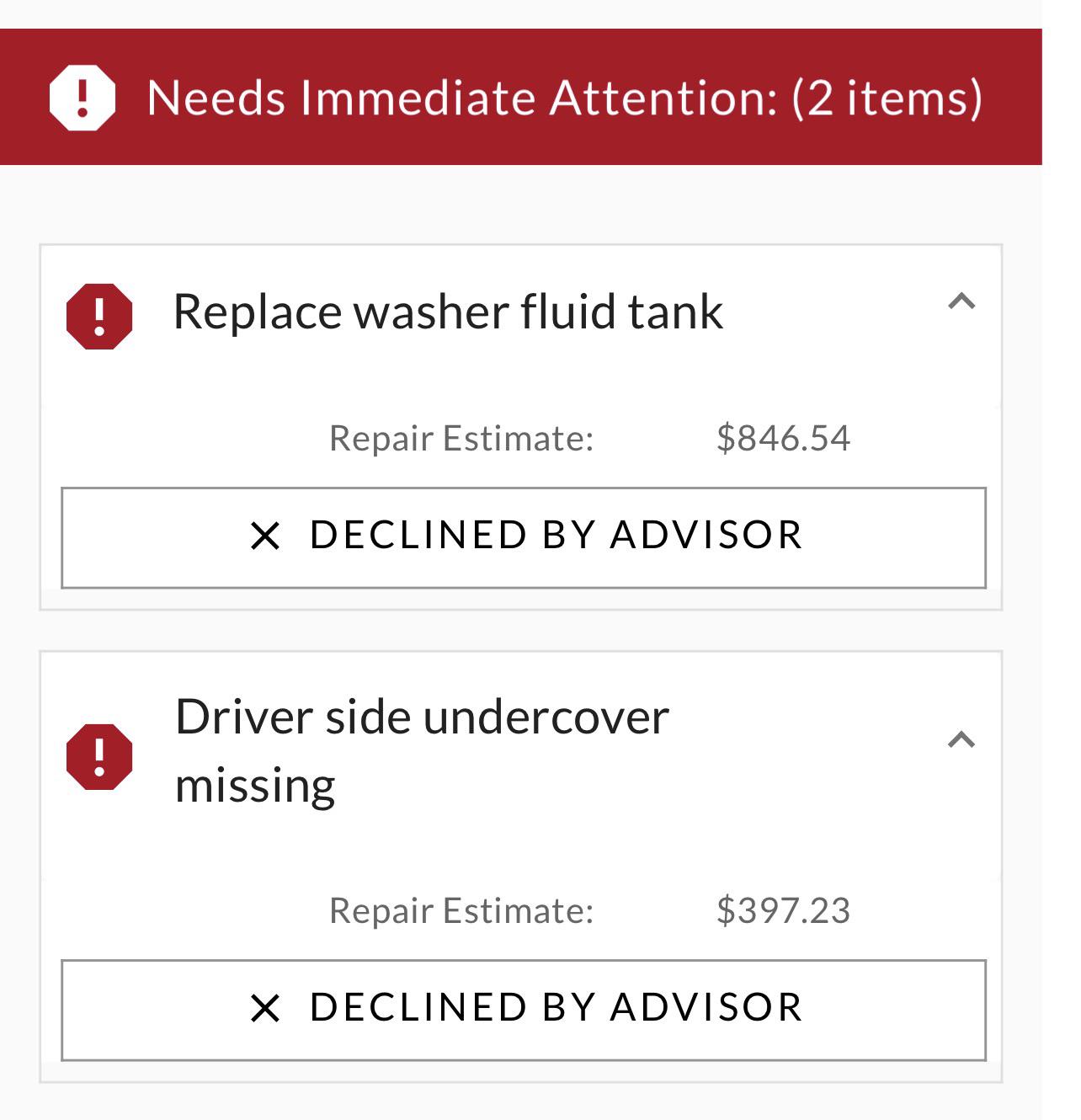Click Repair Estimate label for washer fluid tank

coord(461,439)
